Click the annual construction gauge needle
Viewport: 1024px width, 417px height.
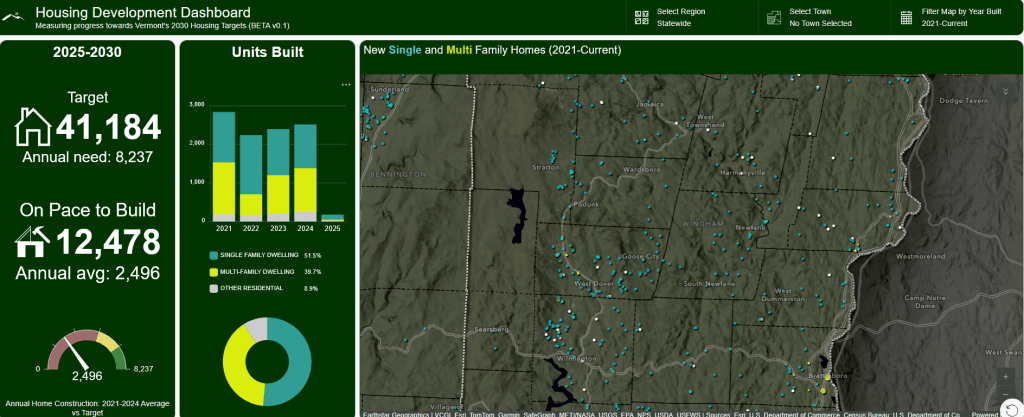tap(75, 352)
